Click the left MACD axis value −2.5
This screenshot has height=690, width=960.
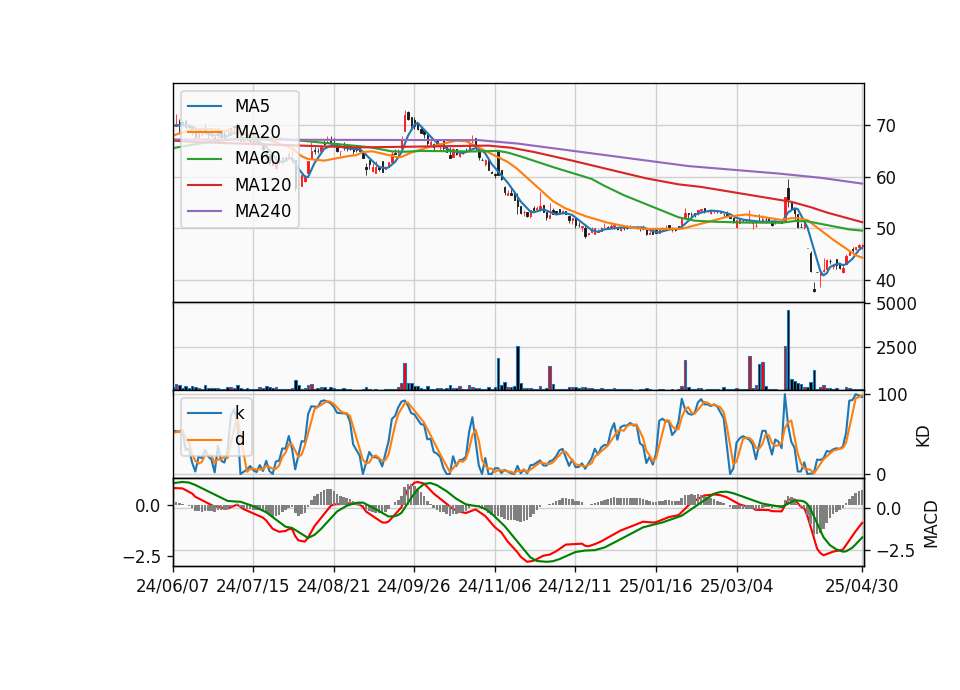[x=141, y=557]
